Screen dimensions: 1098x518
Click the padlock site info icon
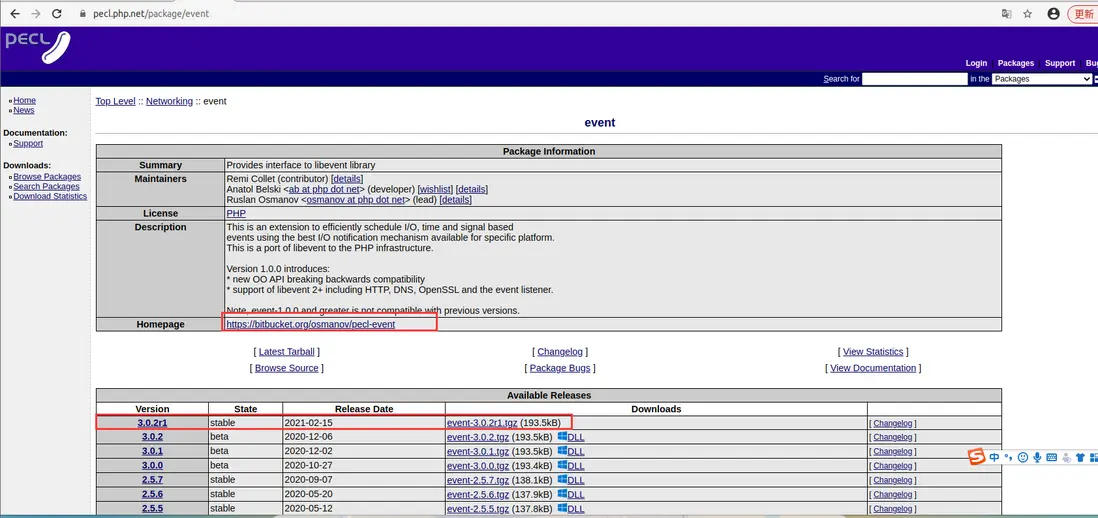tap(83, 13)
